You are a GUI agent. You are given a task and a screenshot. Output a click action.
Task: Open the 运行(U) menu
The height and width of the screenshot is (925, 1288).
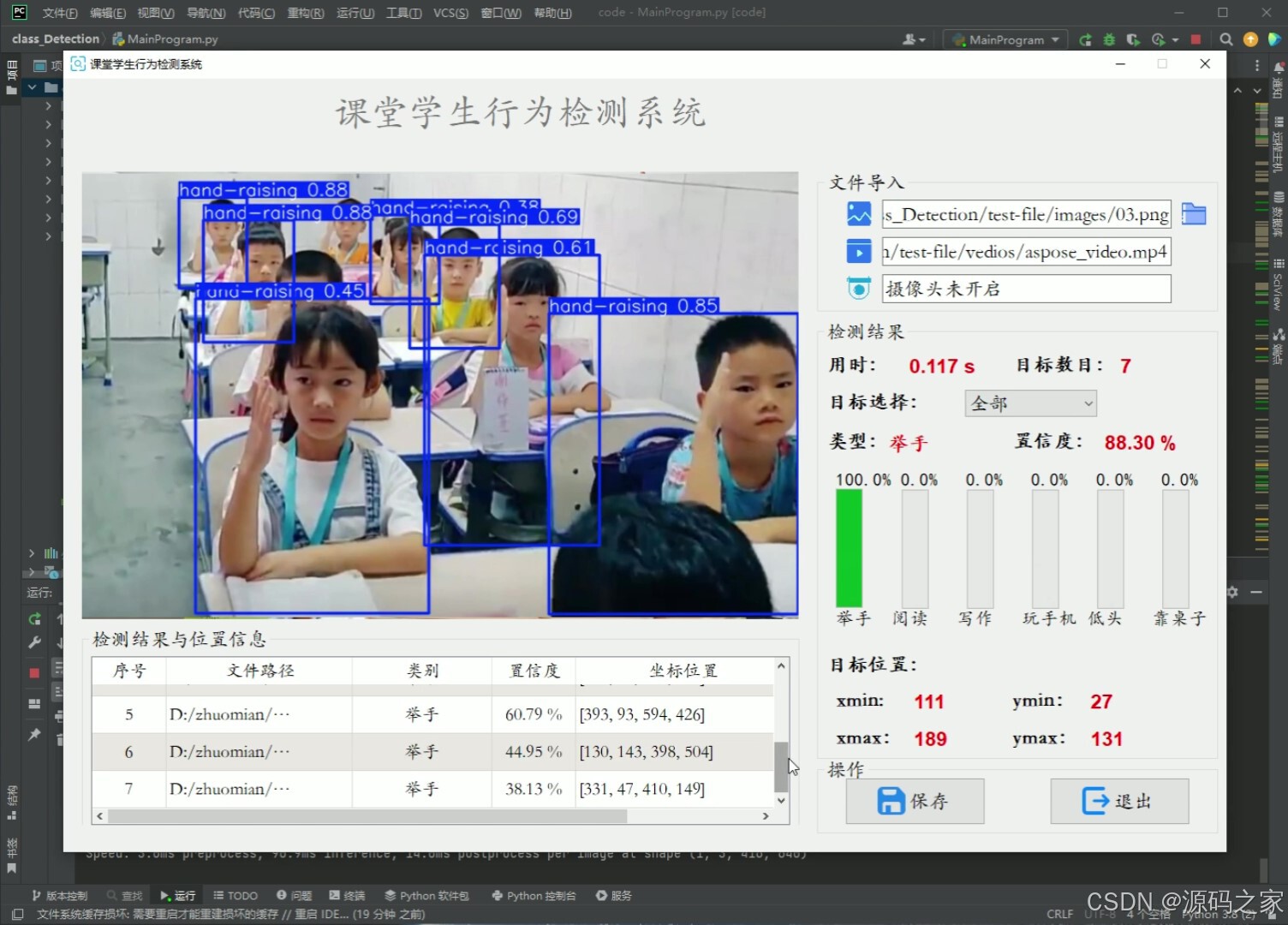[x=355, y=13]
